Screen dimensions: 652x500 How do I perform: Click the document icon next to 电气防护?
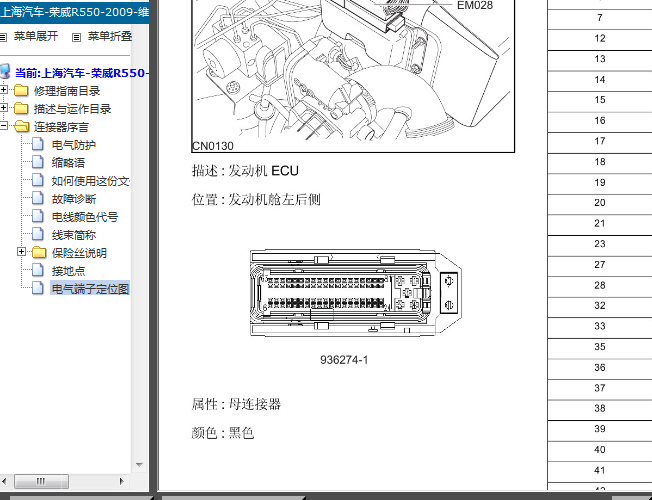tap(38, 144)
